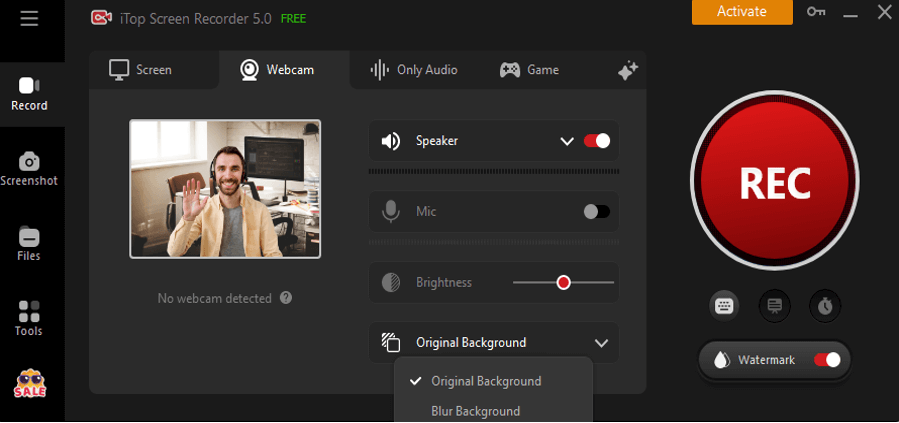Click the No webcam detected text
The height and width of the screenshot is (423, 899).
coord(214,299)
